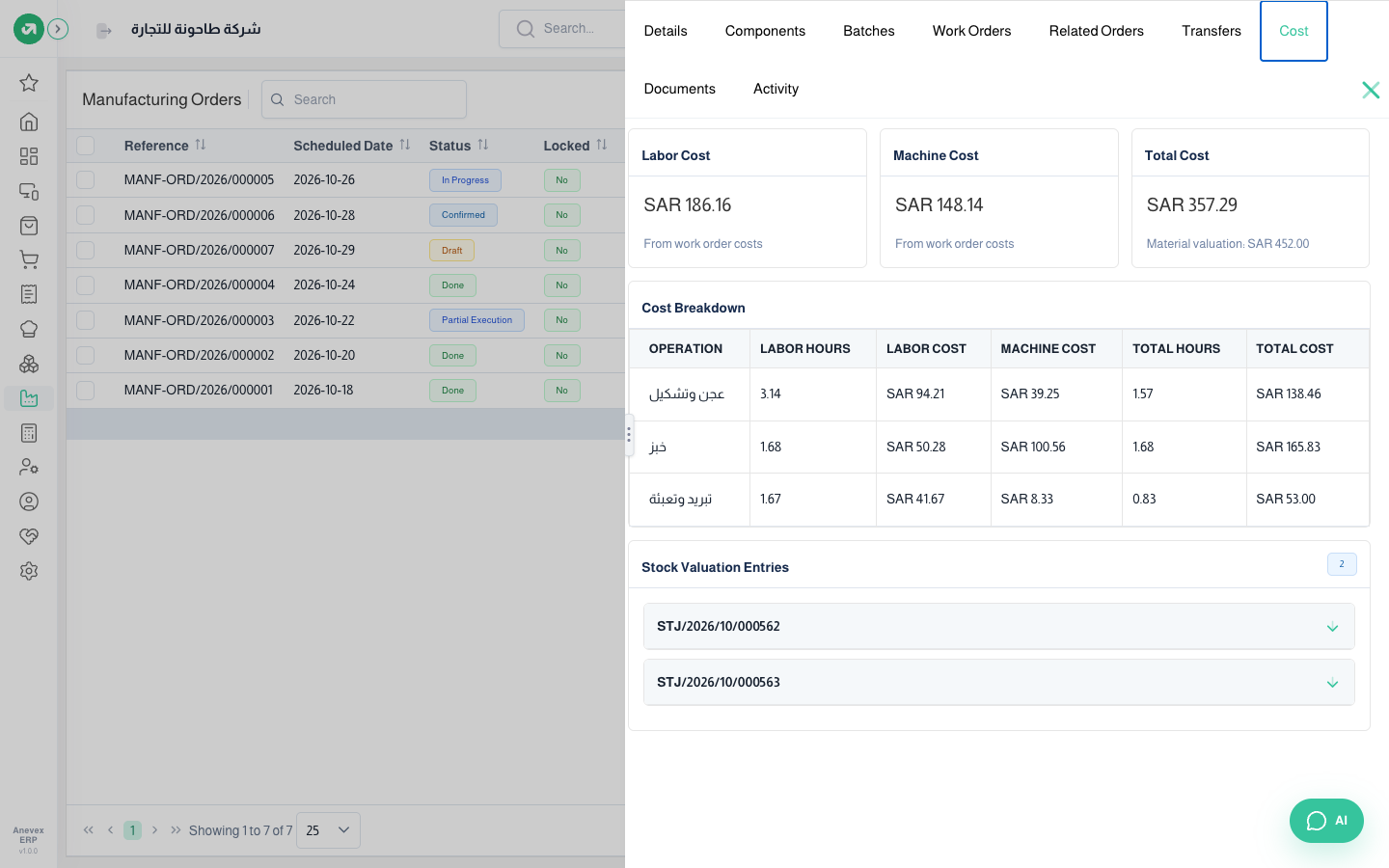The height and width of the screenshot is (868, 1389).
Task: Click the Manufacturing Orders search field
Action: (x=364, y=99)
